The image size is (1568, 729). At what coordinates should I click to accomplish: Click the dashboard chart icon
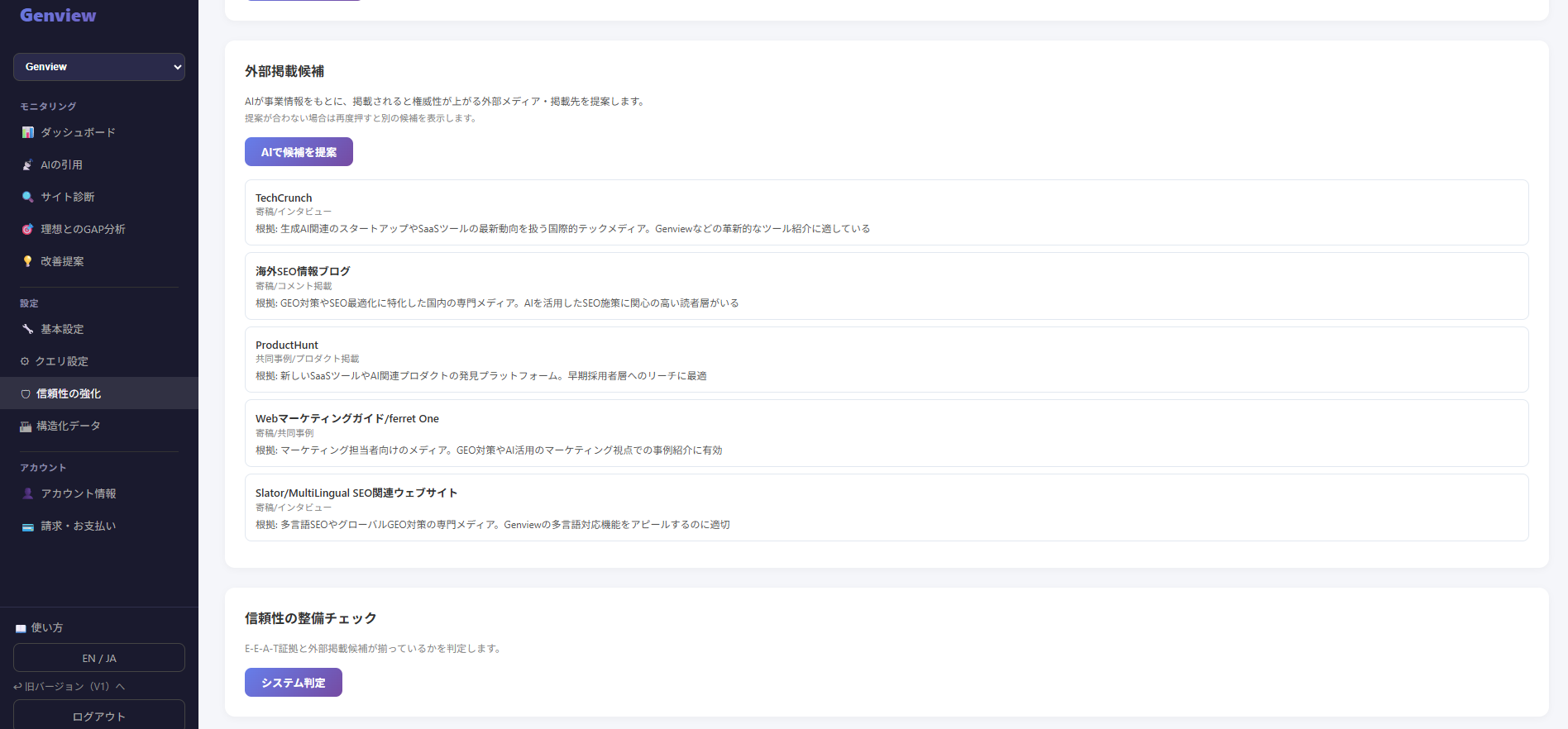pos(28,132)
